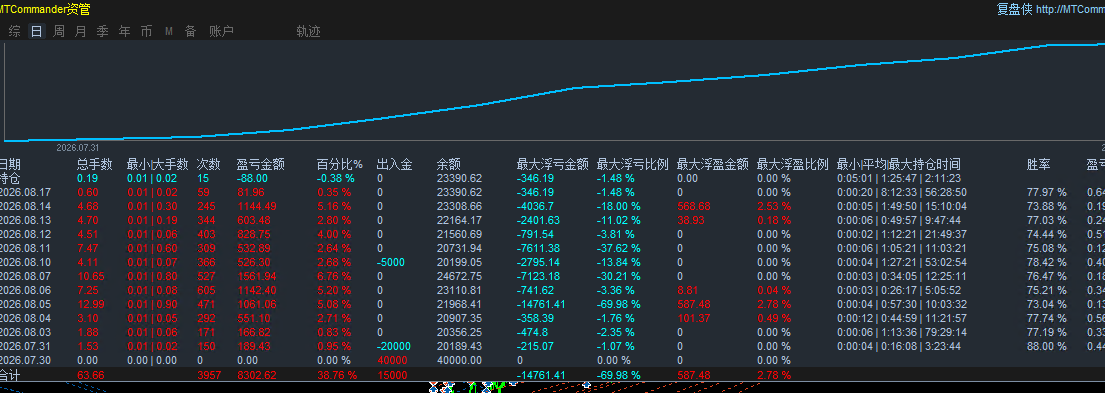Switch to the 备 tab
The width and height of the screenshot is (1105, 393).
tap(190, 31)
